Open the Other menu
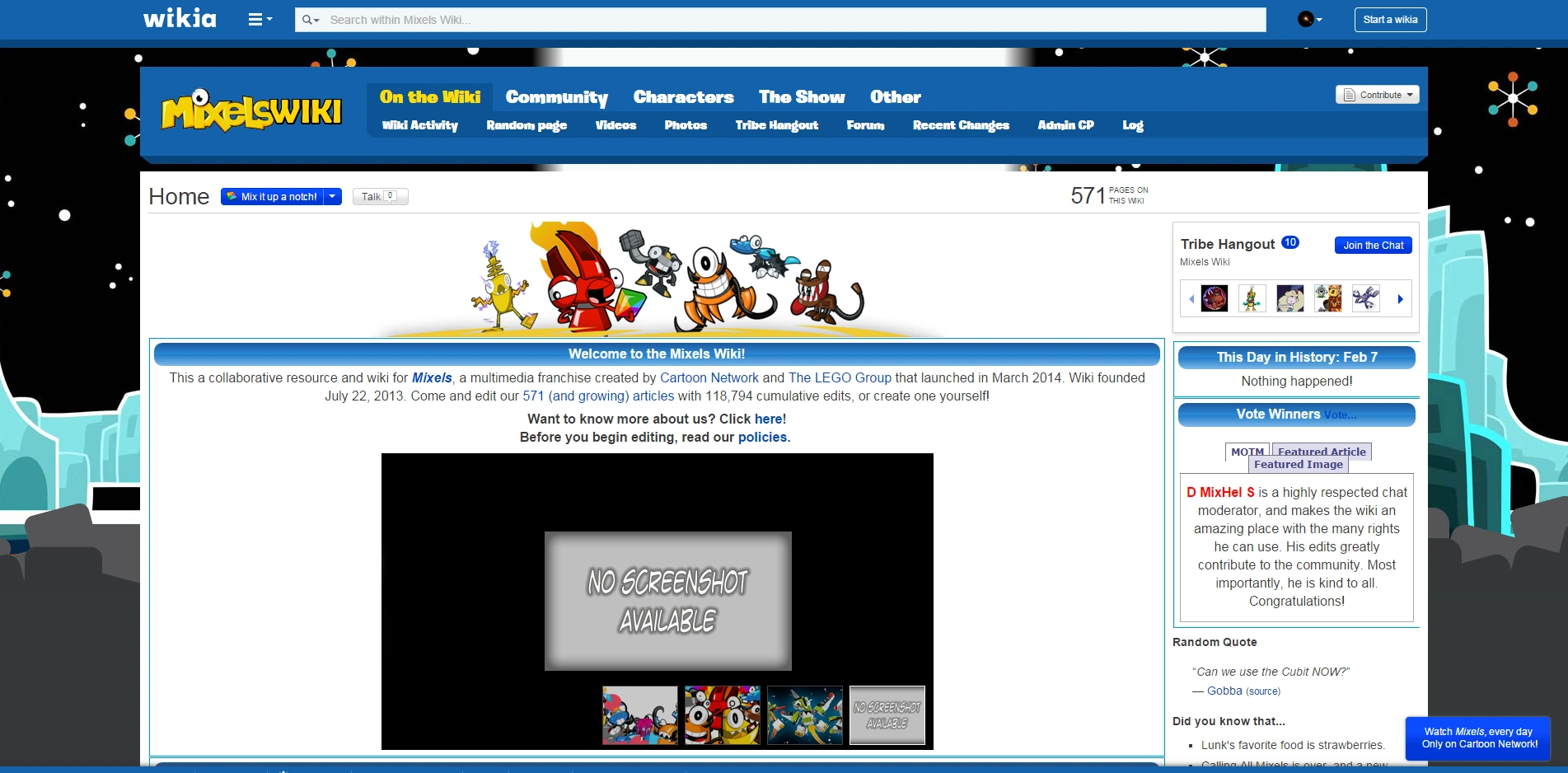 [896, 97]
